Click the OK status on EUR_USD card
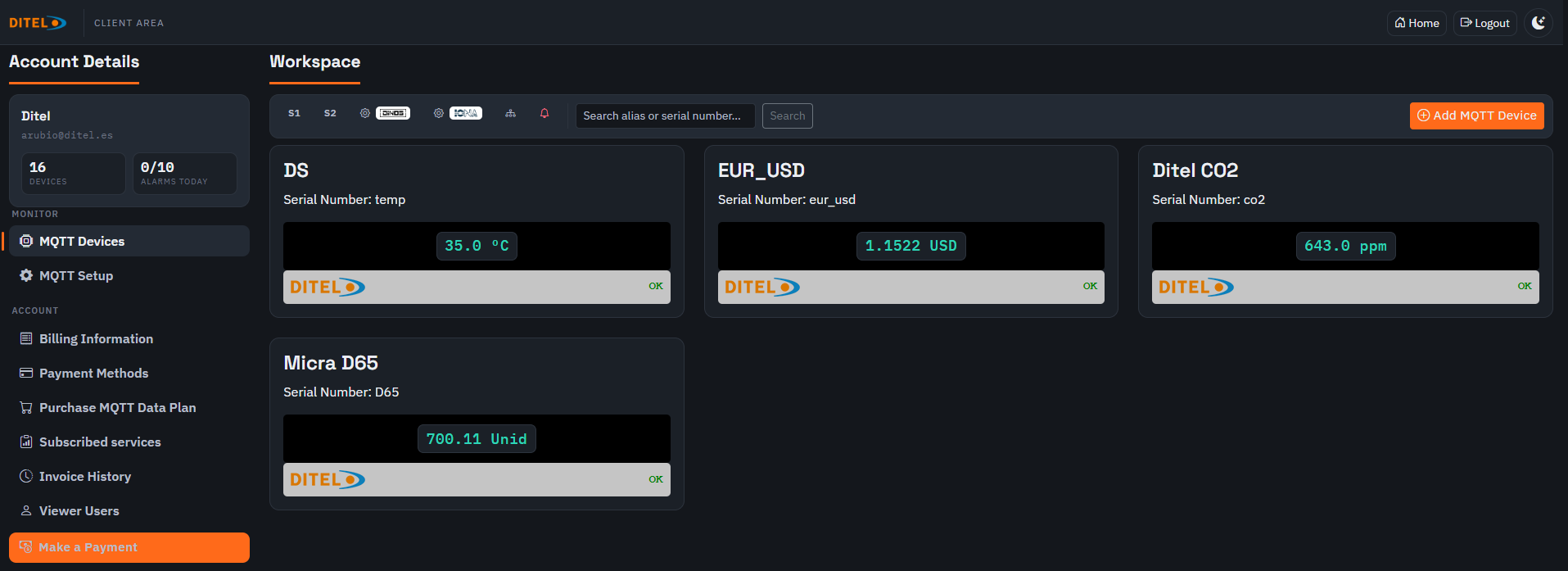The image size is (1568, 571). pos(1090,286)
